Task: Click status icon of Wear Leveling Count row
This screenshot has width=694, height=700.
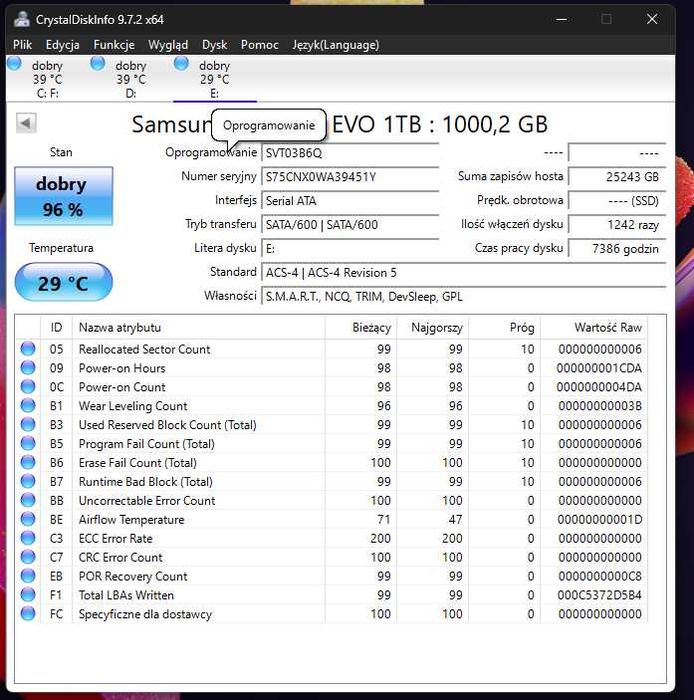Action: click(28, 405)
